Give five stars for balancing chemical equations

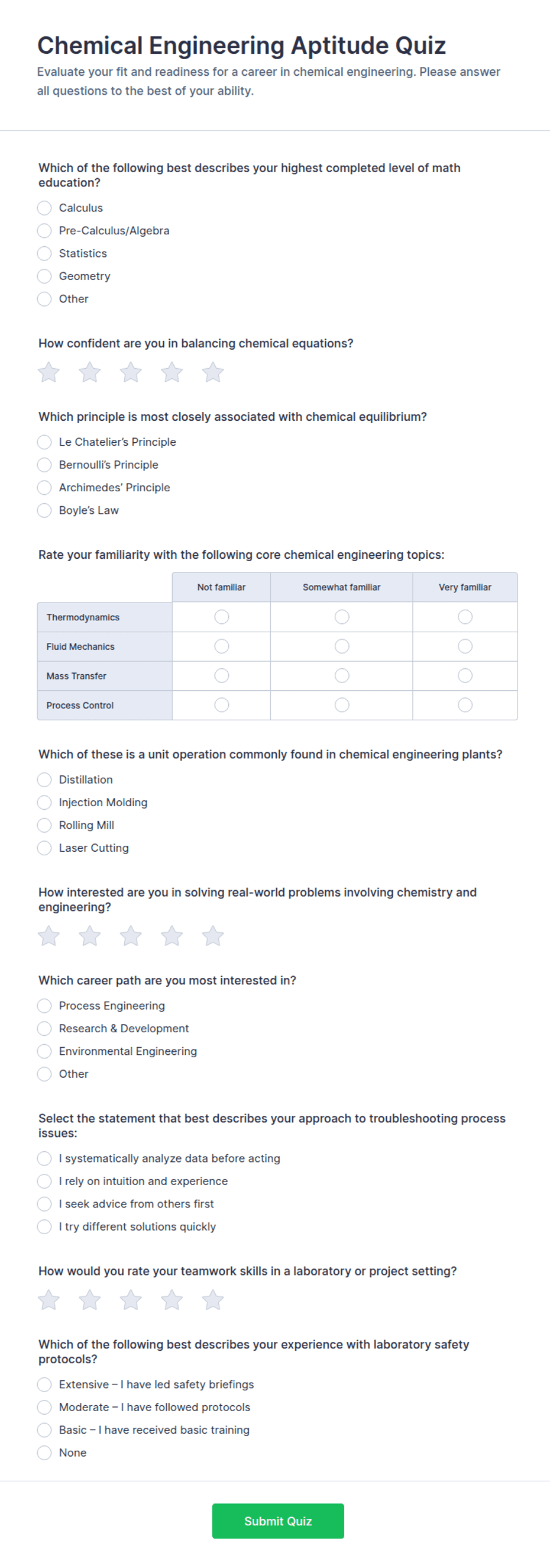pos(213,372)
